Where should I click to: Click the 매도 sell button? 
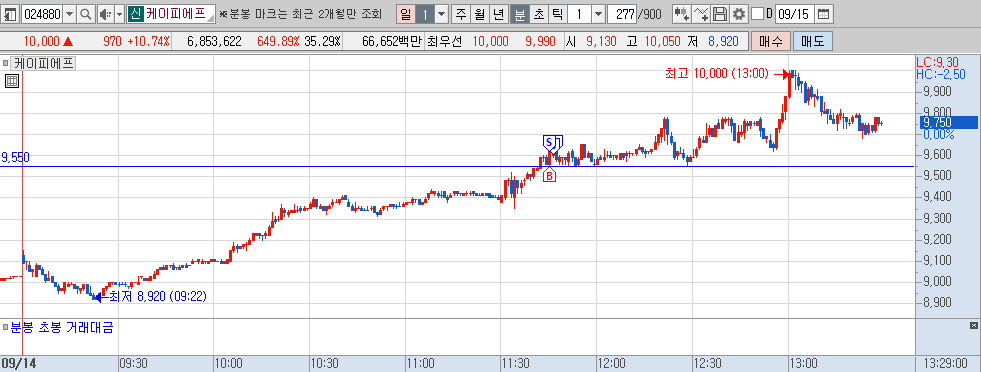click(813, 42)
